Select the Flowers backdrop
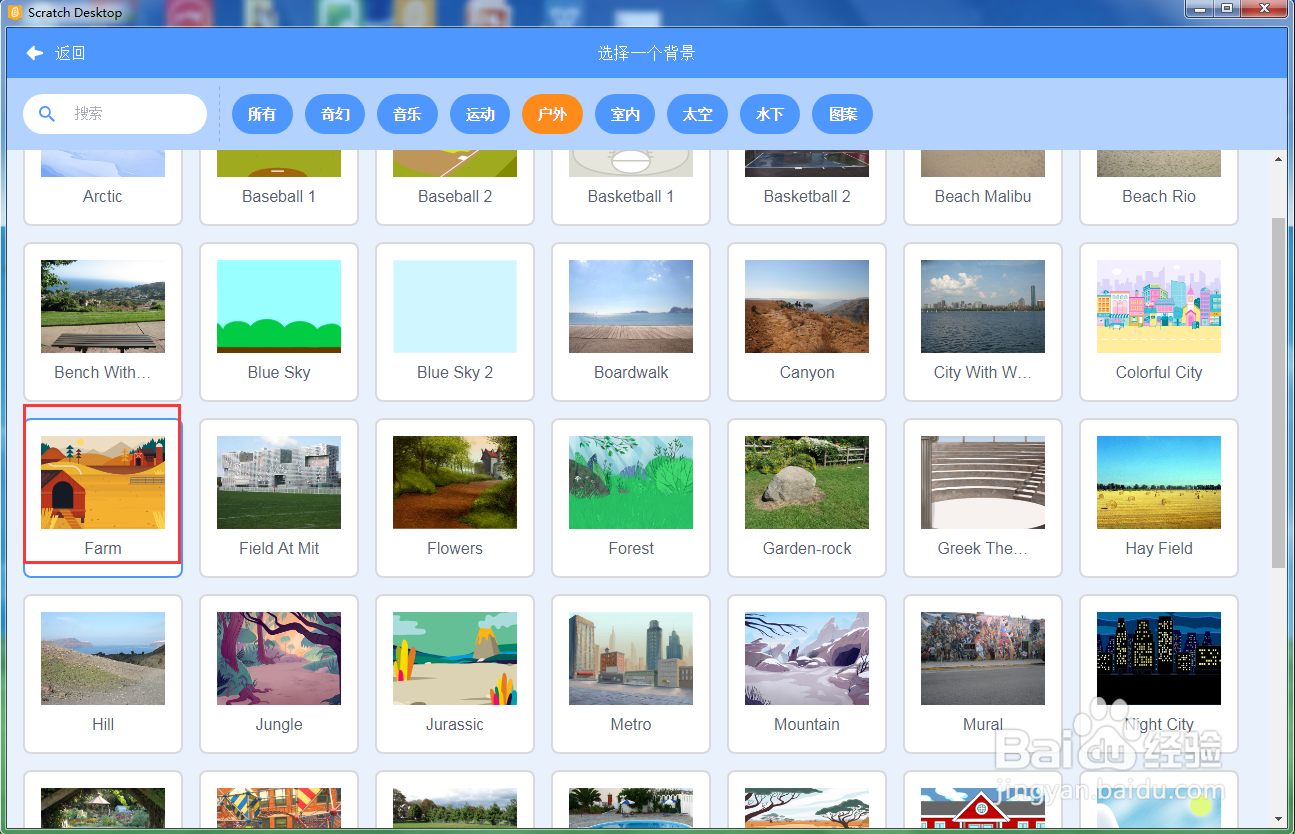The height and width of the screenshot is (834, 1295). (455, 498)
